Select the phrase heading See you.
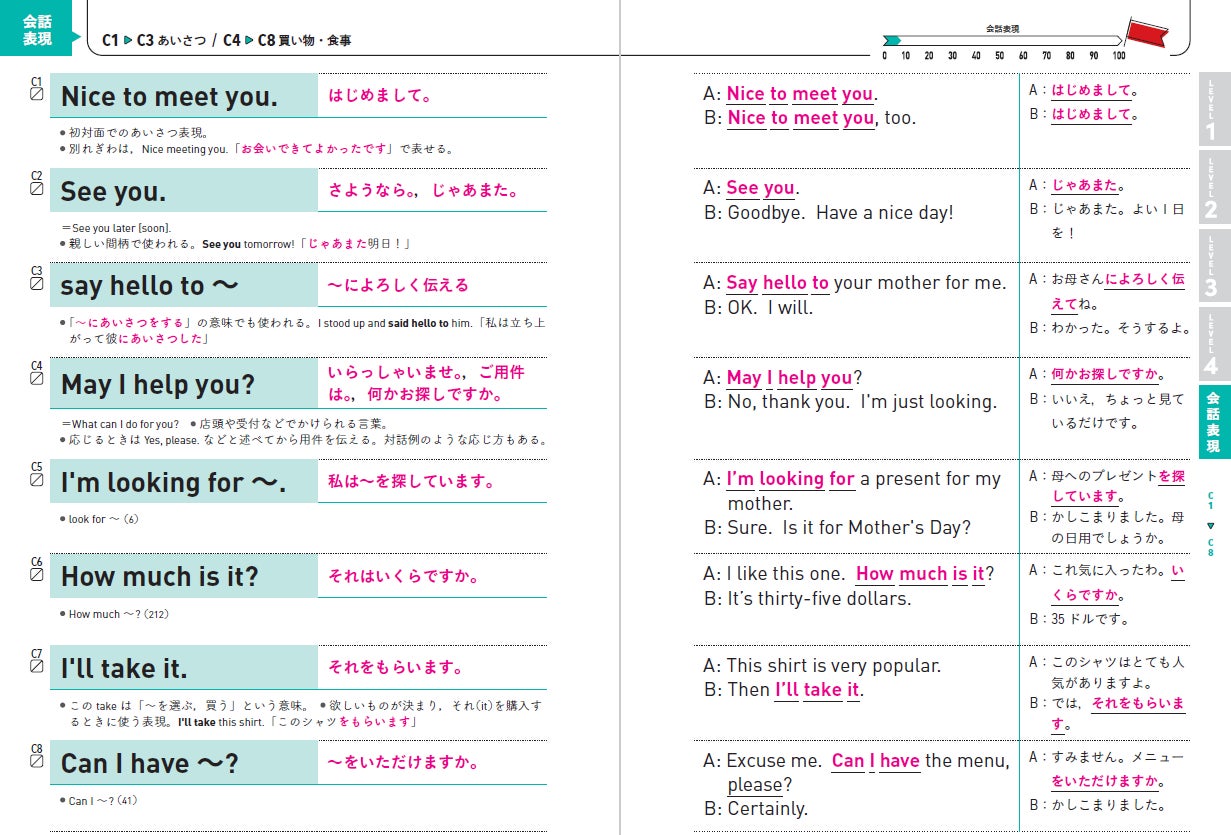 (x=113, y=191)
